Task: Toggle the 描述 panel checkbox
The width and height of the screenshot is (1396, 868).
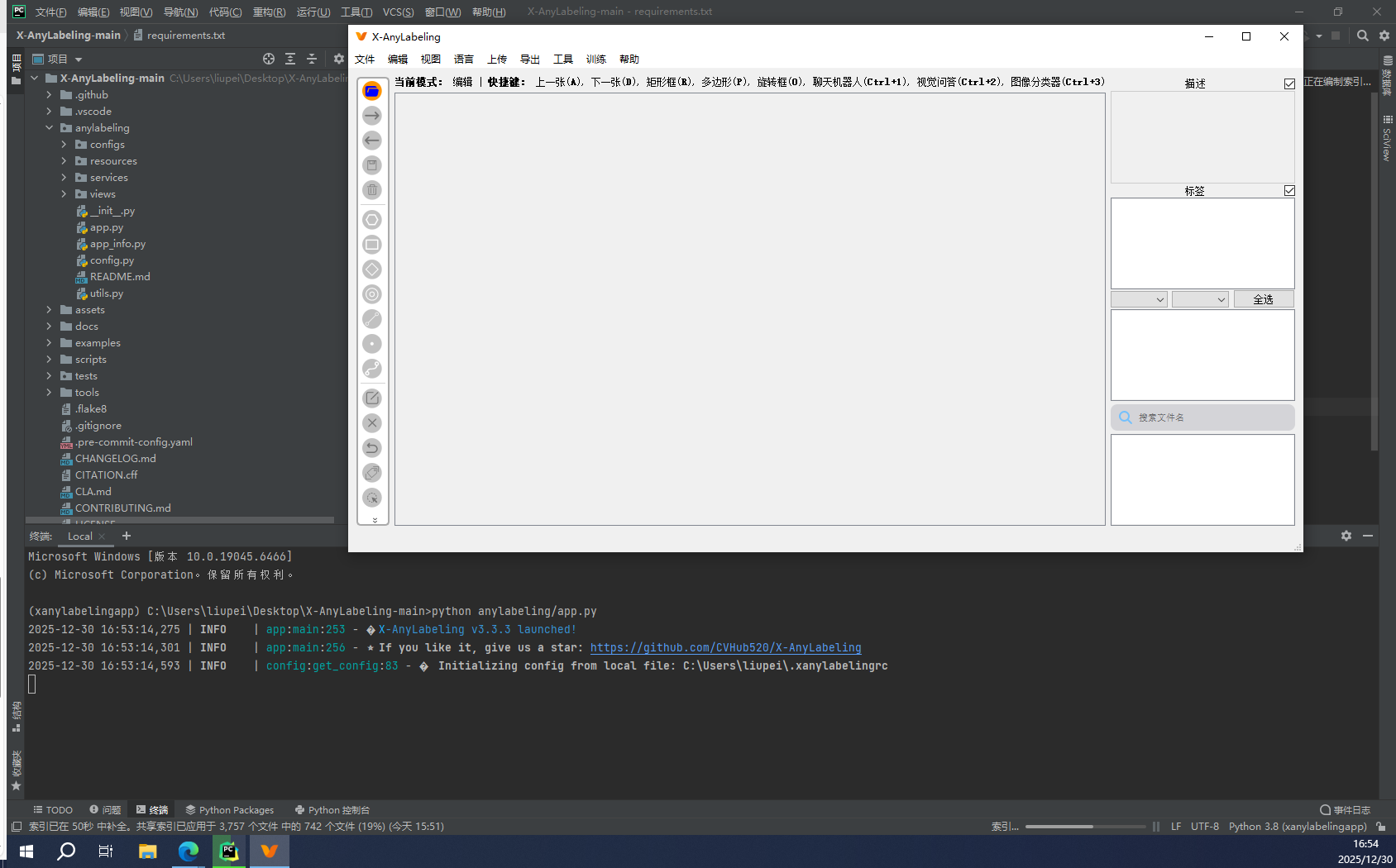Action: click(1289, 83)
